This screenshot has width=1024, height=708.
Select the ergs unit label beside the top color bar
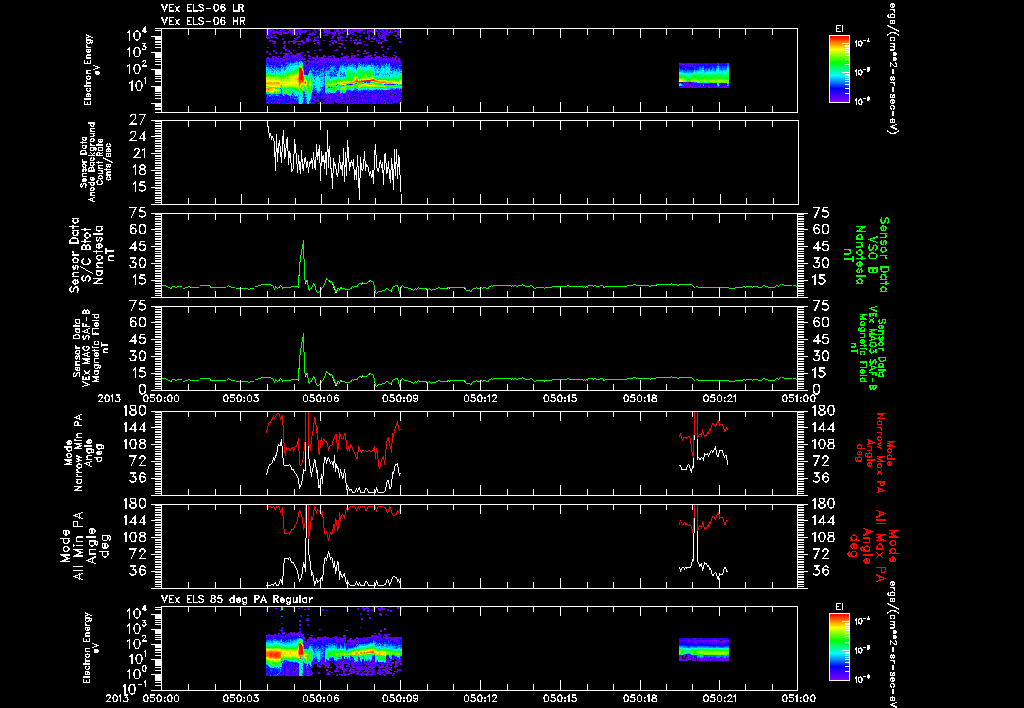point(891,69)
